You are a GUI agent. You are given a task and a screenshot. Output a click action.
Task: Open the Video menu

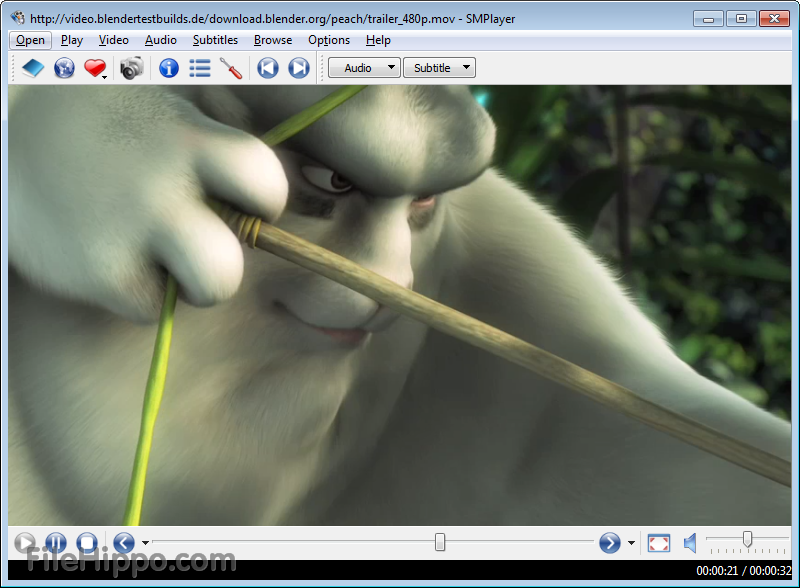click(x=113, y=40)
